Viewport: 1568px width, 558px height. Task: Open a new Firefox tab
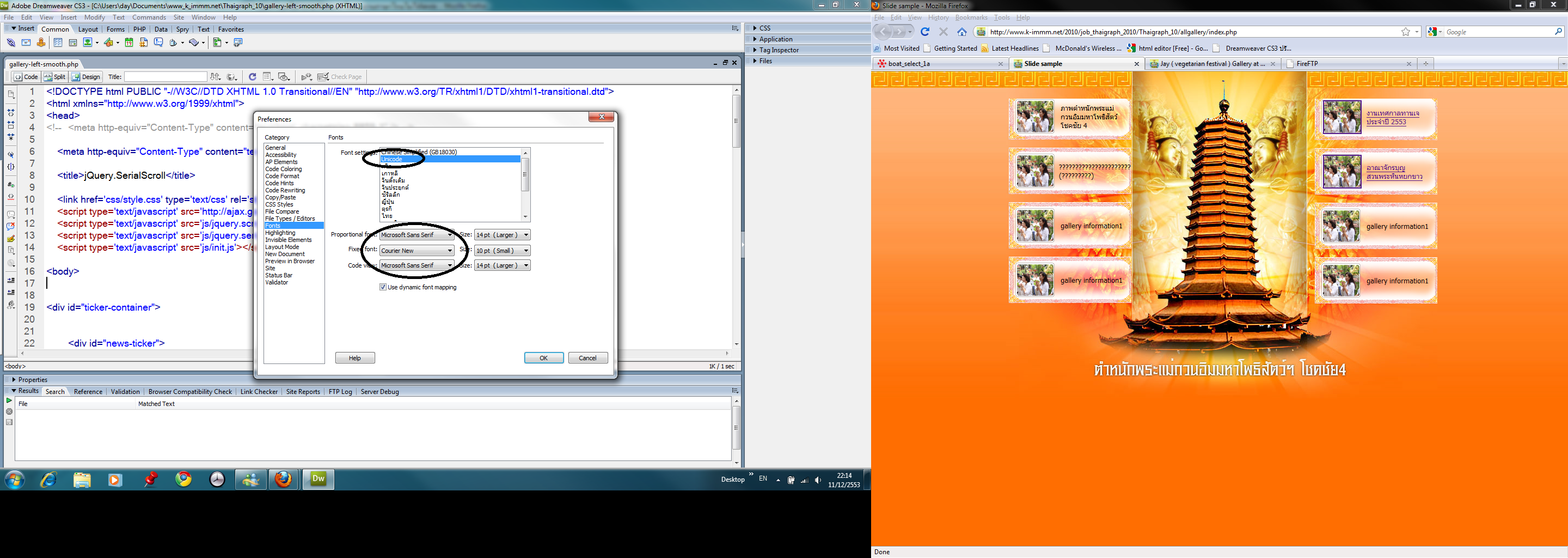click(1425, 63)
